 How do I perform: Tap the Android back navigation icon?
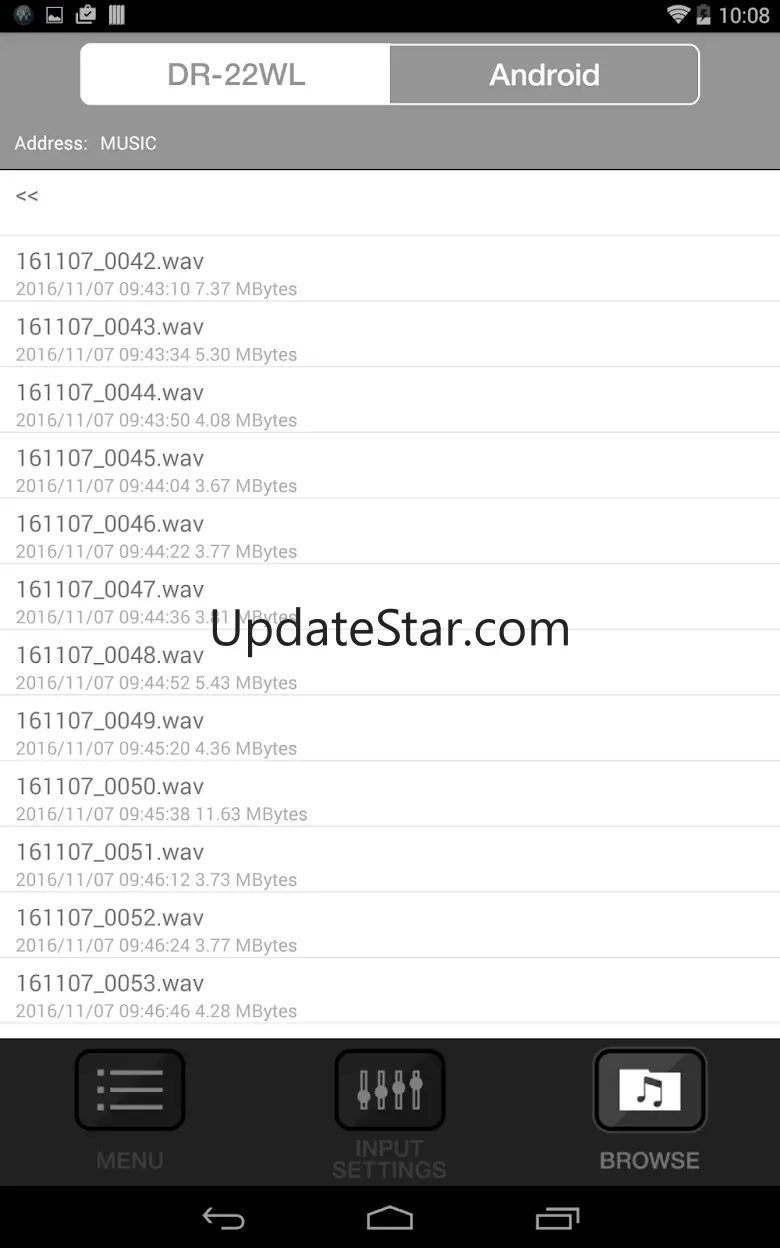pyautogui.click(x=223, y=1217)
